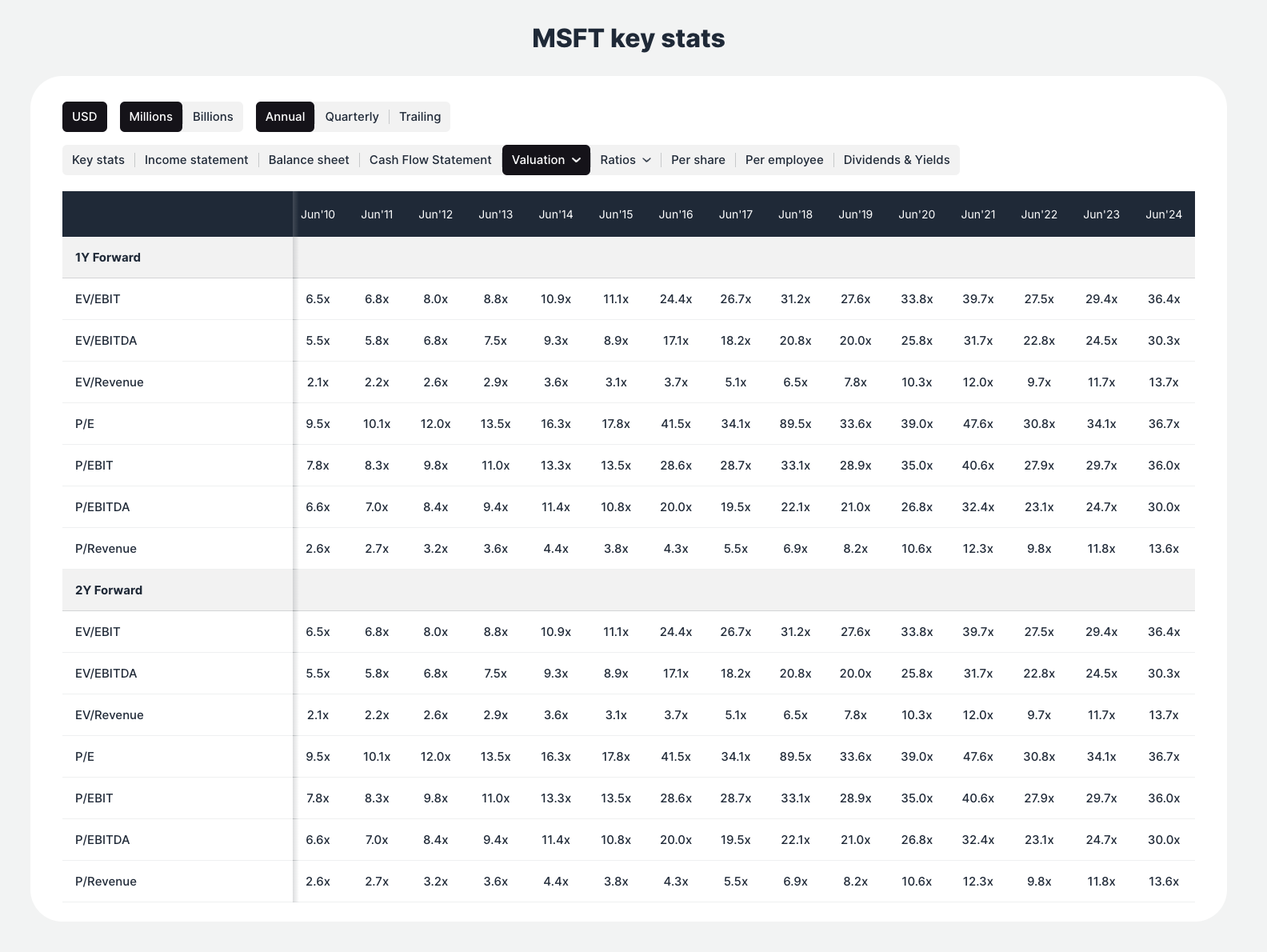Screen dimensions: 1267x952
Task: Click P/EBITDA row label under 2Y Forward
Action: tap(102, 840)
